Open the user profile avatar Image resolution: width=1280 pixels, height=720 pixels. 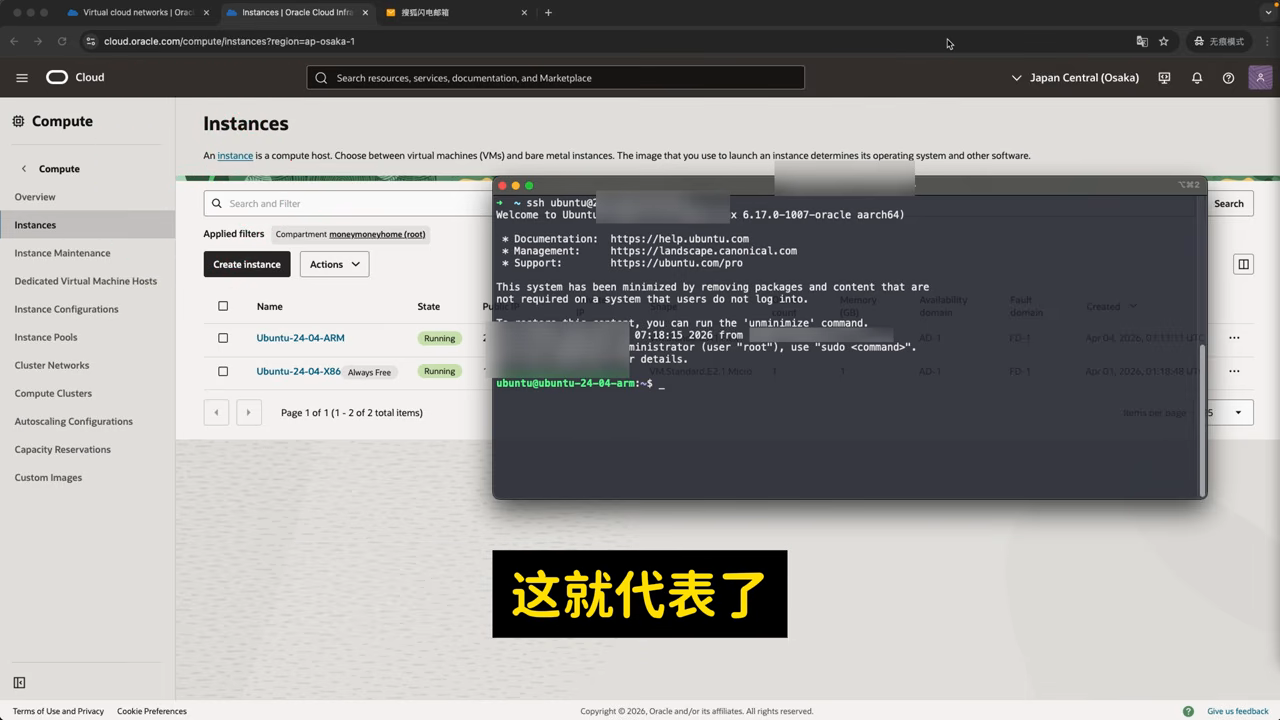pos(1260,77)
